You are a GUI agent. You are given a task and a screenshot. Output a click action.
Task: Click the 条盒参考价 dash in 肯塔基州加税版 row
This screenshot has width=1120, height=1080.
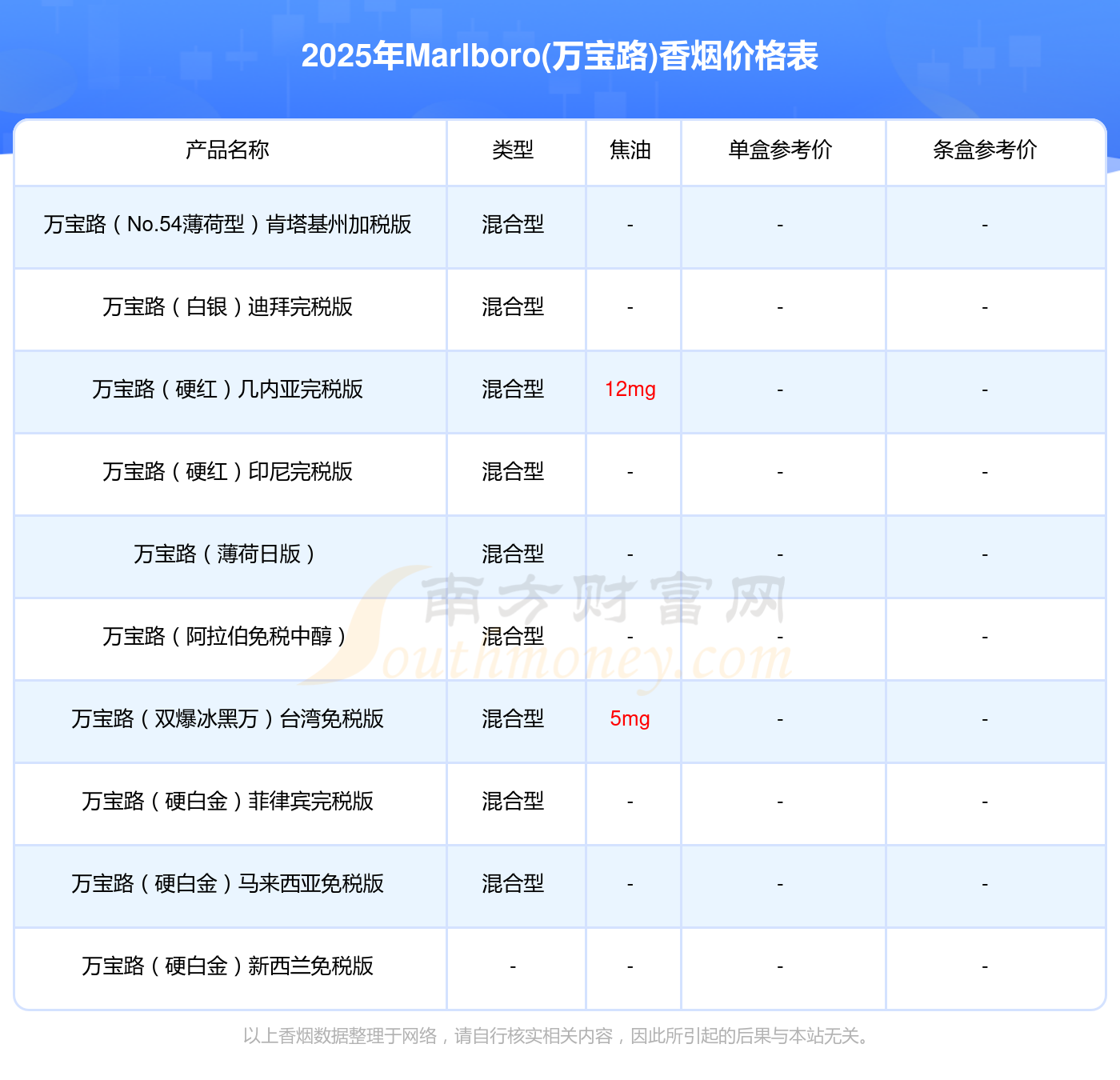point(985,226)
